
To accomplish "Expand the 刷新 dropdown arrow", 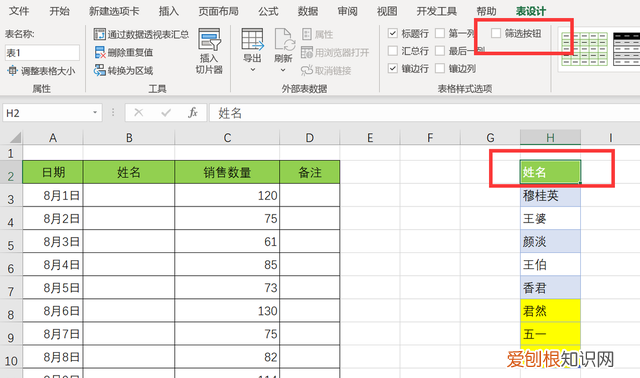I will point(283,70).
